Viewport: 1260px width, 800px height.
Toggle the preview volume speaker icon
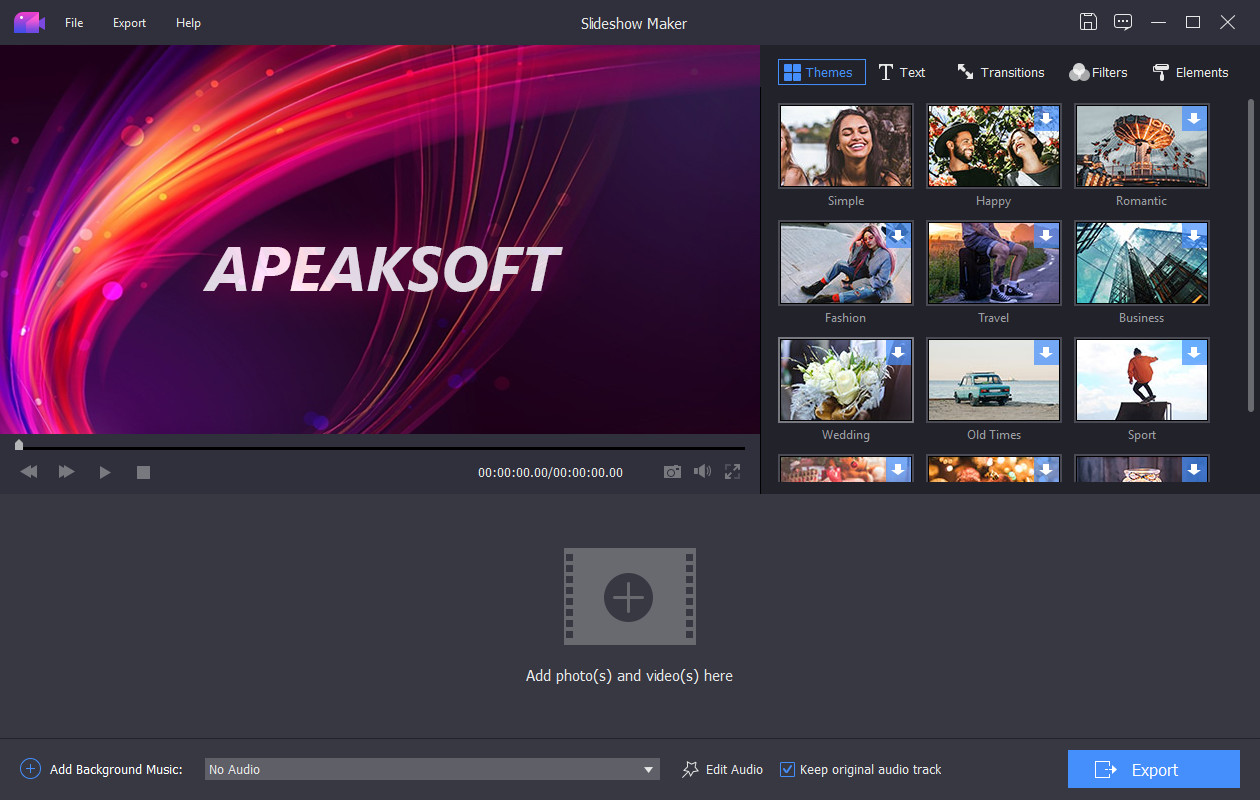[702, 472]
